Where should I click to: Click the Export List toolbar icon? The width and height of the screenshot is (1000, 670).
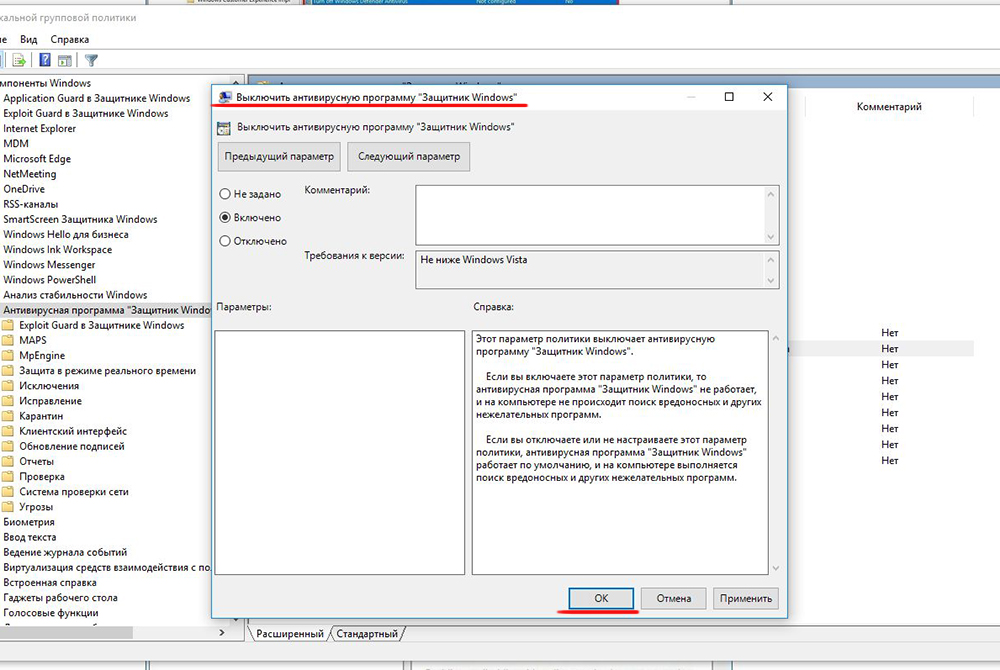tap(19, 61)
